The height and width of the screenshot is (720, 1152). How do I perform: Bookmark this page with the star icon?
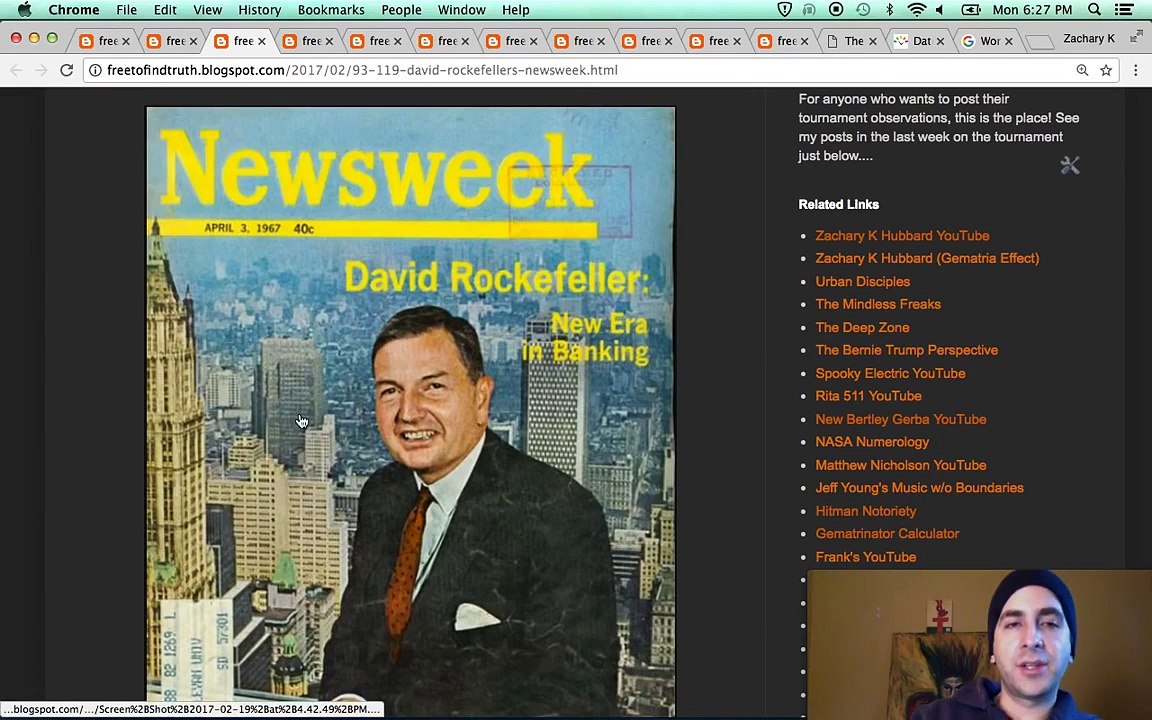pos(1106,71)
